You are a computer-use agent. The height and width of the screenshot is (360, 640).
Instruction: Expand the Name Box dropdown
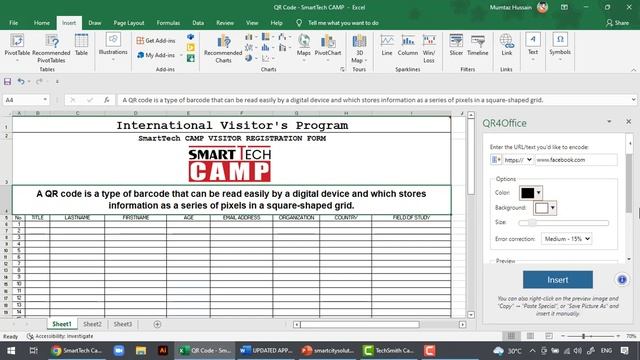click(x=45, y=100)
